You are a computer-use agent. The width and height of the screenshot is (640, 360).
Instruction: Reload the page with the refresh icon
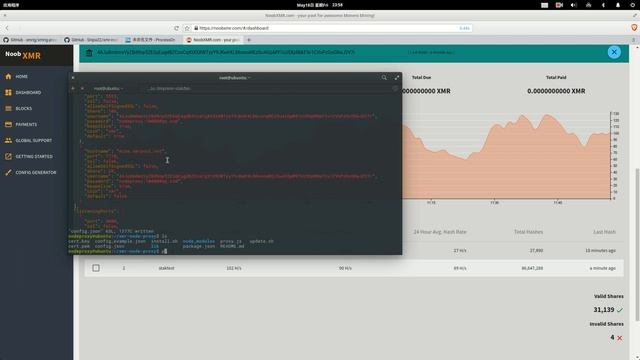click(176, 28)
